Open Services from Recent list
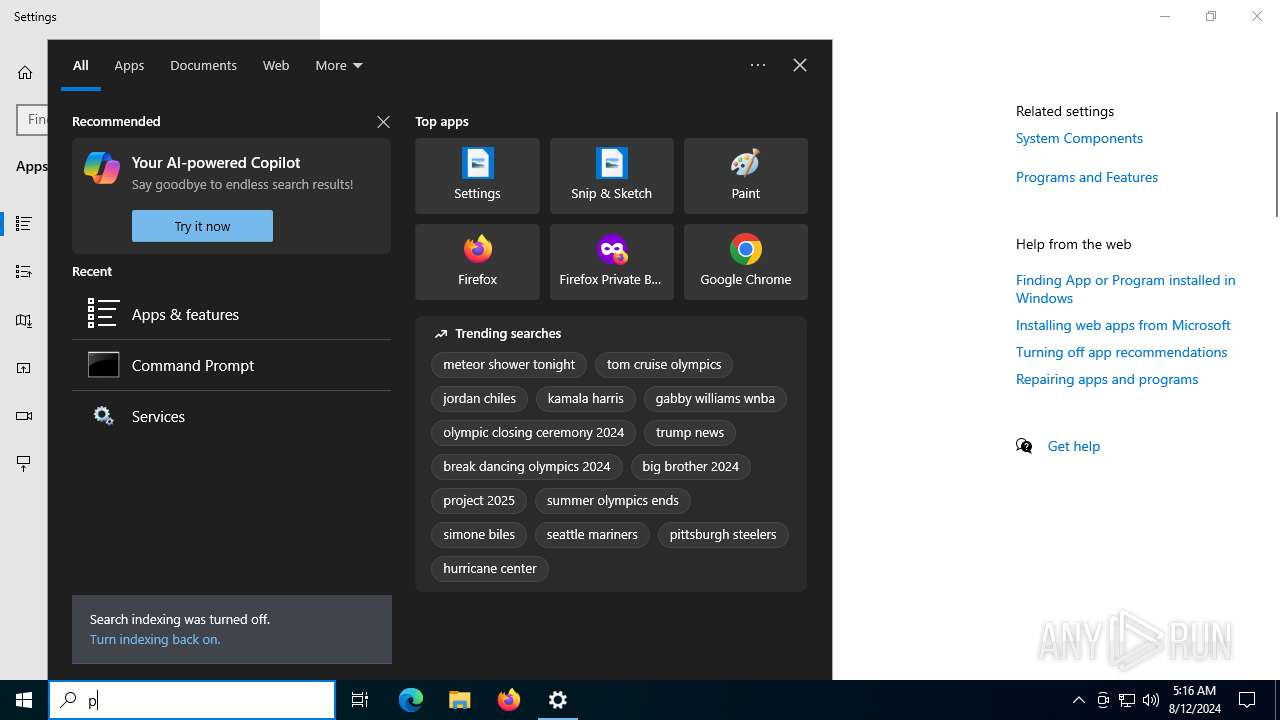The image size is (1280, 720). pos(231,416)
